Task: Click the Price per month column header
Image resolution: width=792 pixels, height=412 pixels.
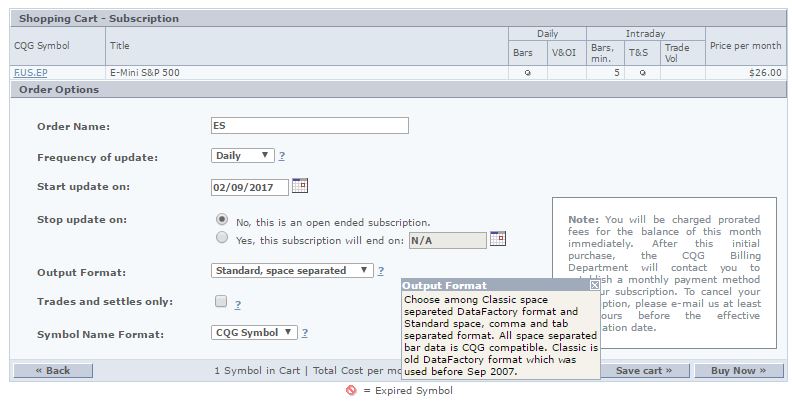Action: tap(746, 46)
